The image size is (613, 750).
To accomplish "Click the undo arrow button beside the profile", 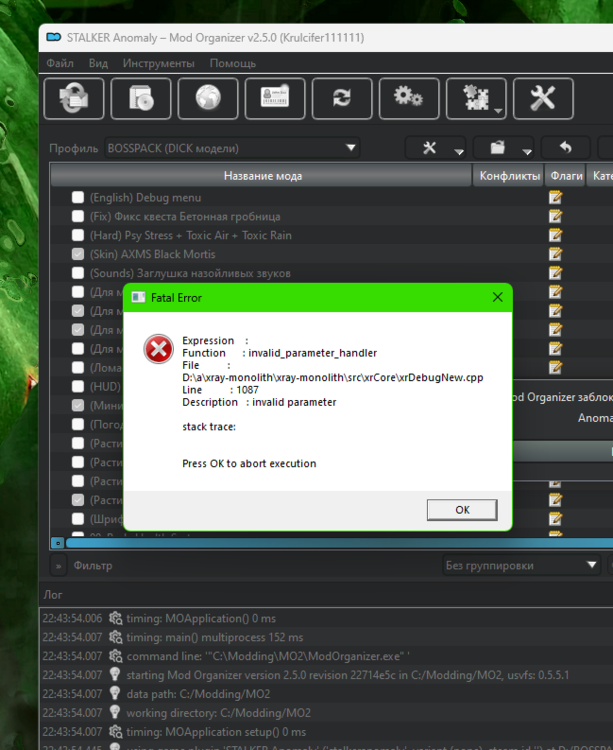I will click(x=566, y=148).
